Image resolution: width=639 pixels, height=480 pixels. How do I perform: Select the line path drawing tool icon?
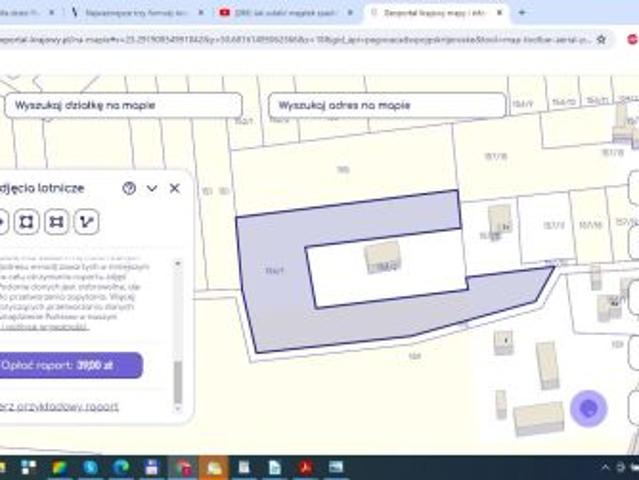tap(86, 222)
